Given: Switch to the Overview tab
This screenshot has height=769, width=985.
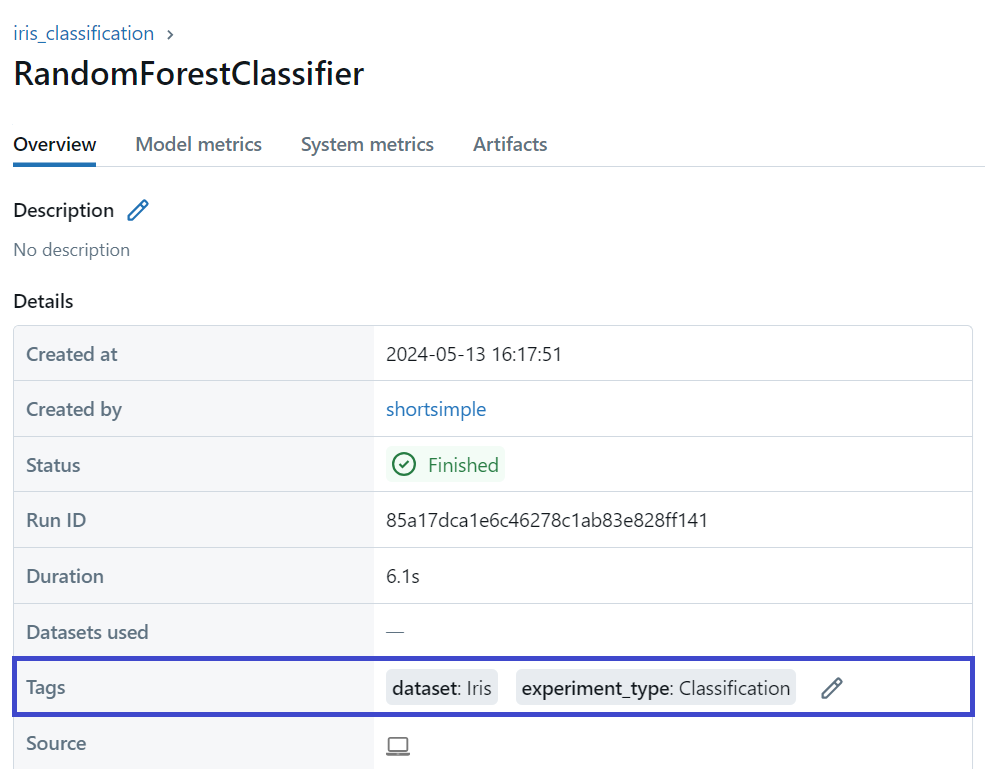Looking at the screenshot, I should (55, 144).
